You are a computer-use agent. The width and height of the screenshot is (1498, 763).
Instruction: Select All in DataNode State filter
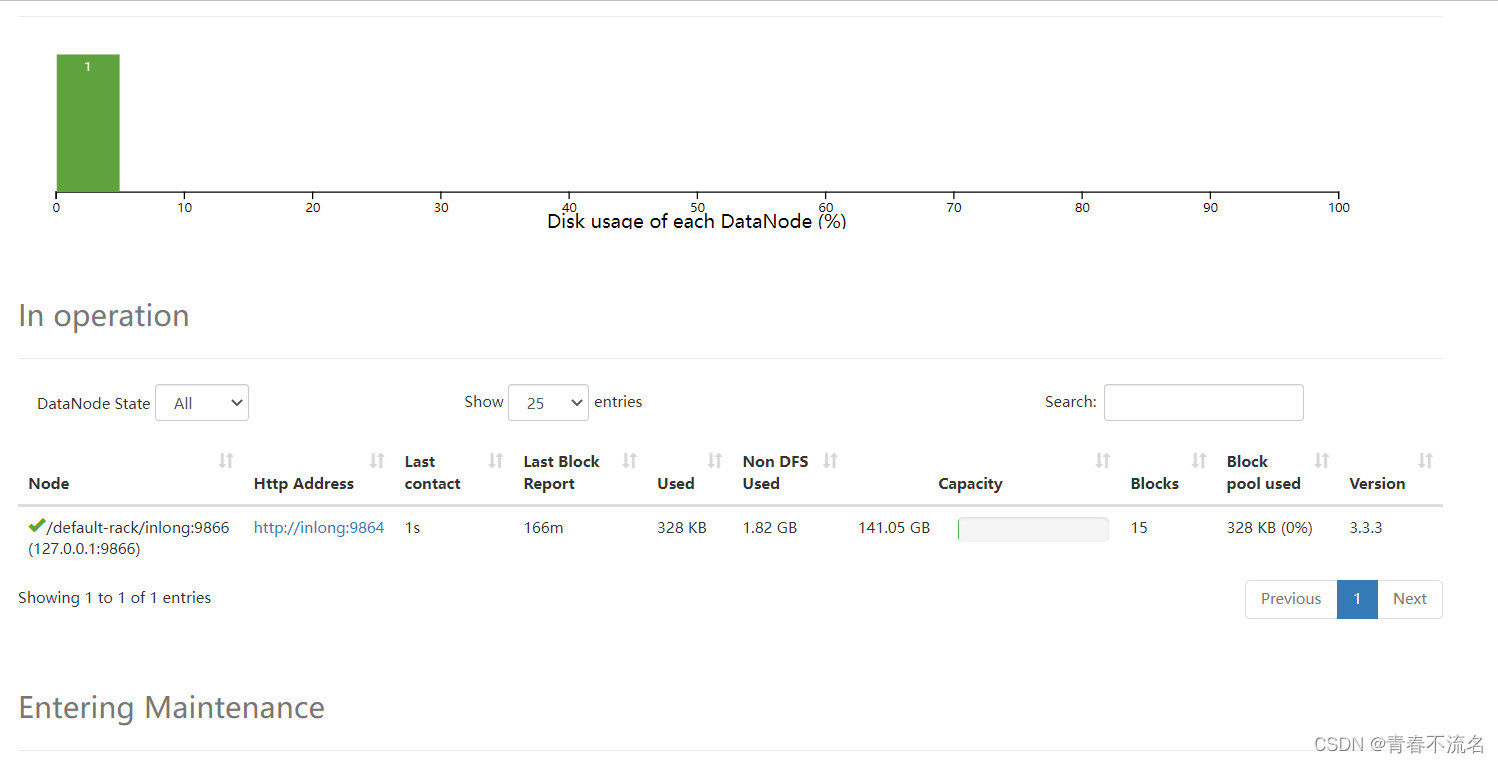[202, 402]
